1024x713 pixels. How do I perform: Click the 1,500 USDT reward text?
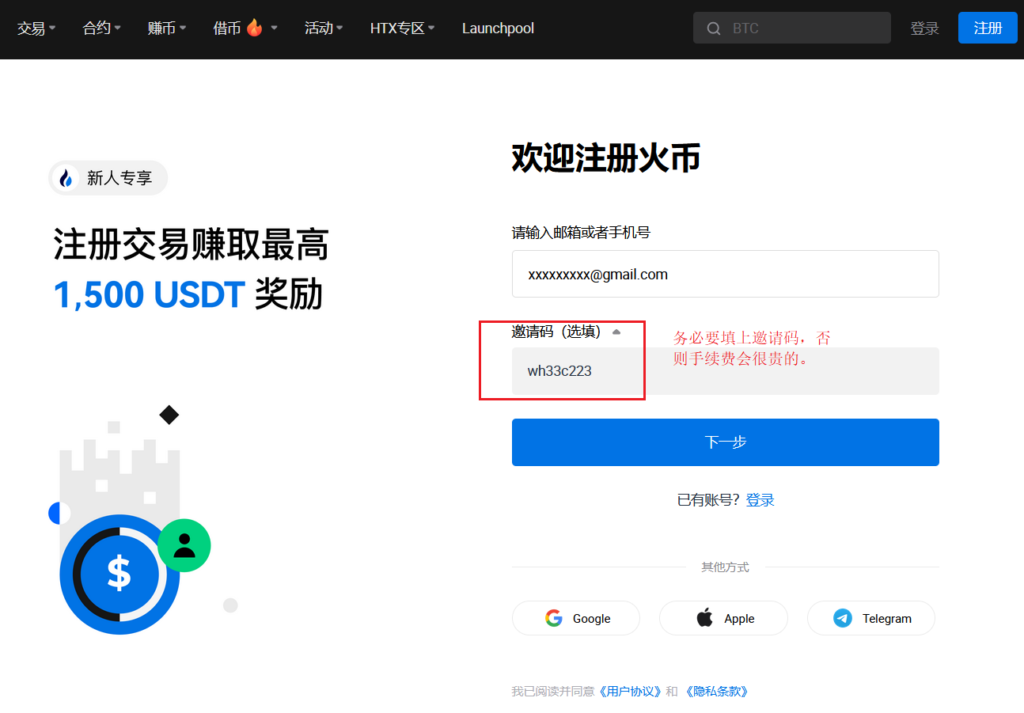(x=149, y=294)
